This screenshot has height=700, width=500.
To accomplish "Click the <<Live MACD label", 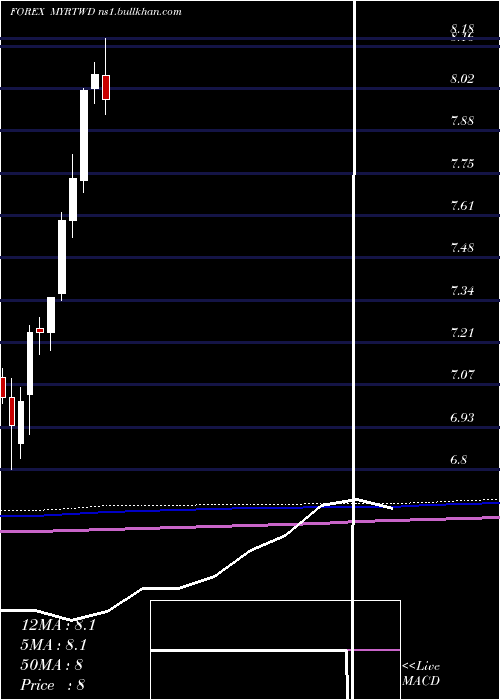I will [x=421, y=674].
